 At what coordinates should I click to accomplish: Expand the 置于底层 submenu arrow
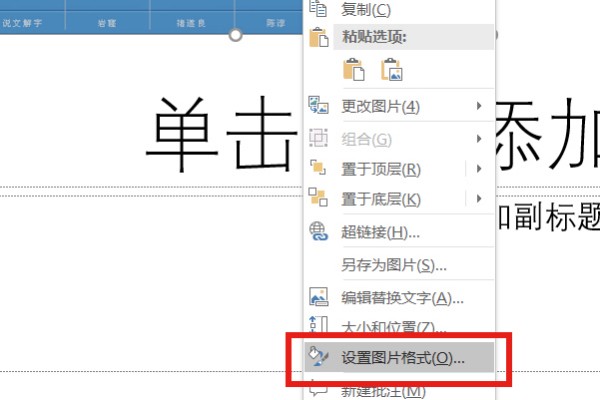click(x=479, y=198)
